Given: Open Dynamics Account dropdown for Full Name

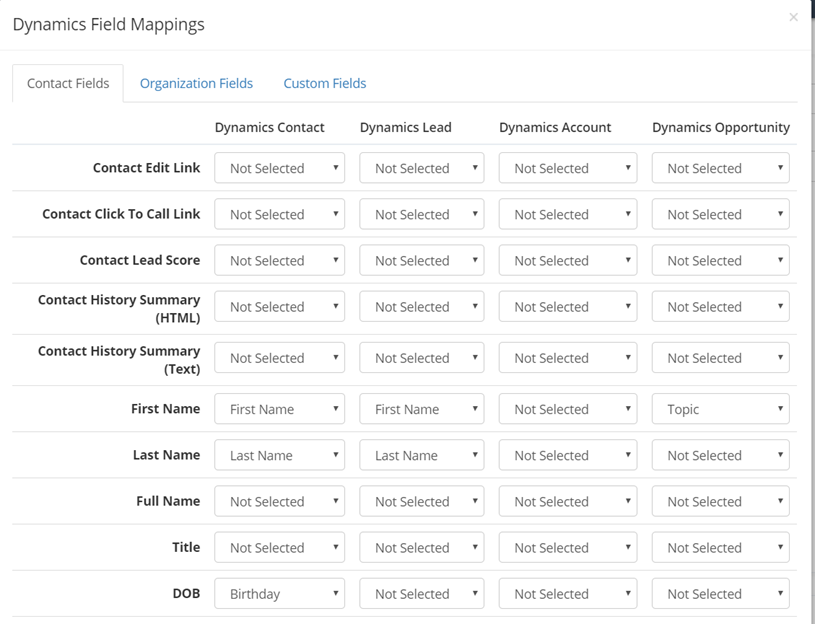Looking at the screenshot, I should click(x=568, y=501).
